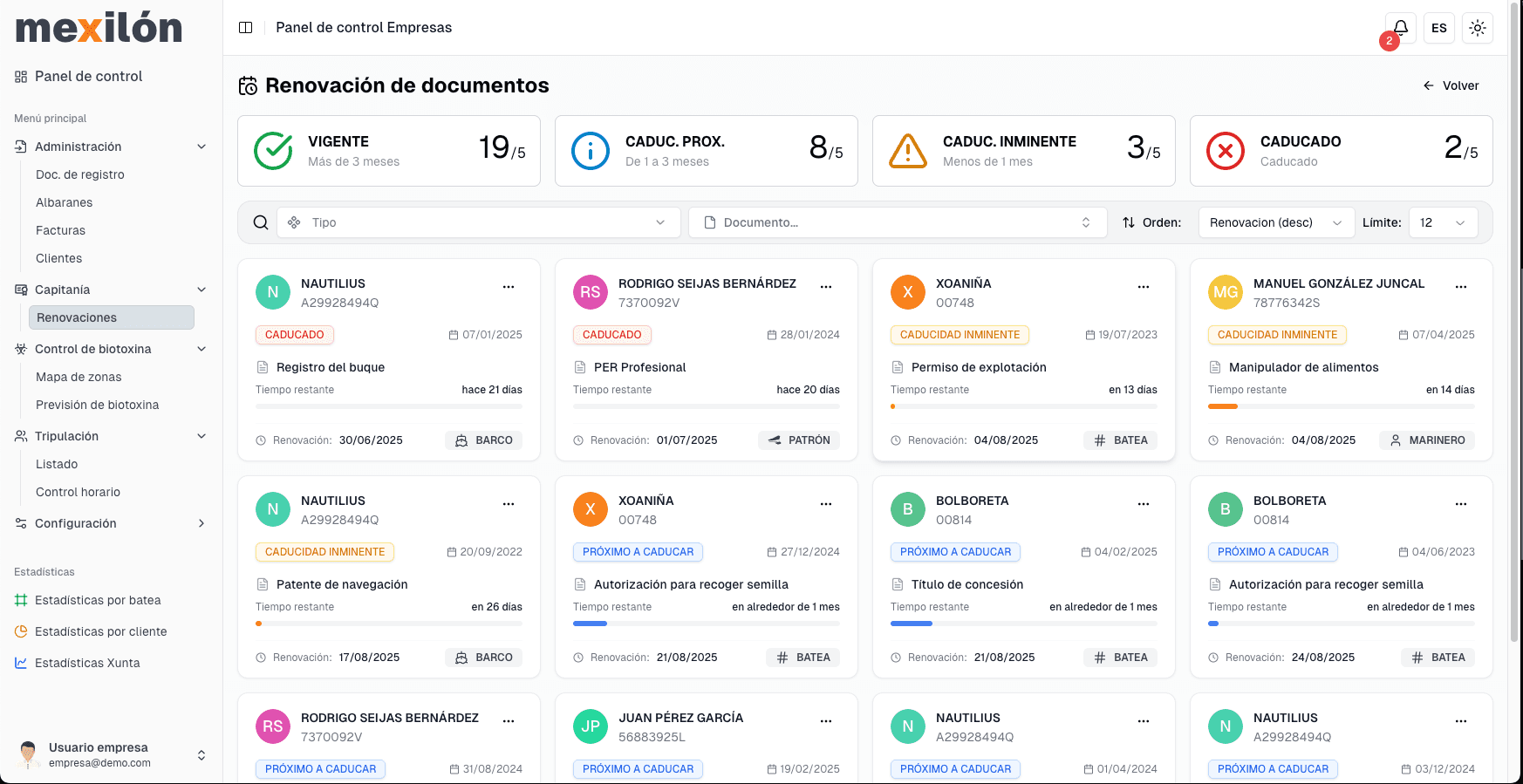Viewport: 1523px width, 784px height.
Task: Open options menu on Manipulador de alimentos card
Action: coord(1461,286)
